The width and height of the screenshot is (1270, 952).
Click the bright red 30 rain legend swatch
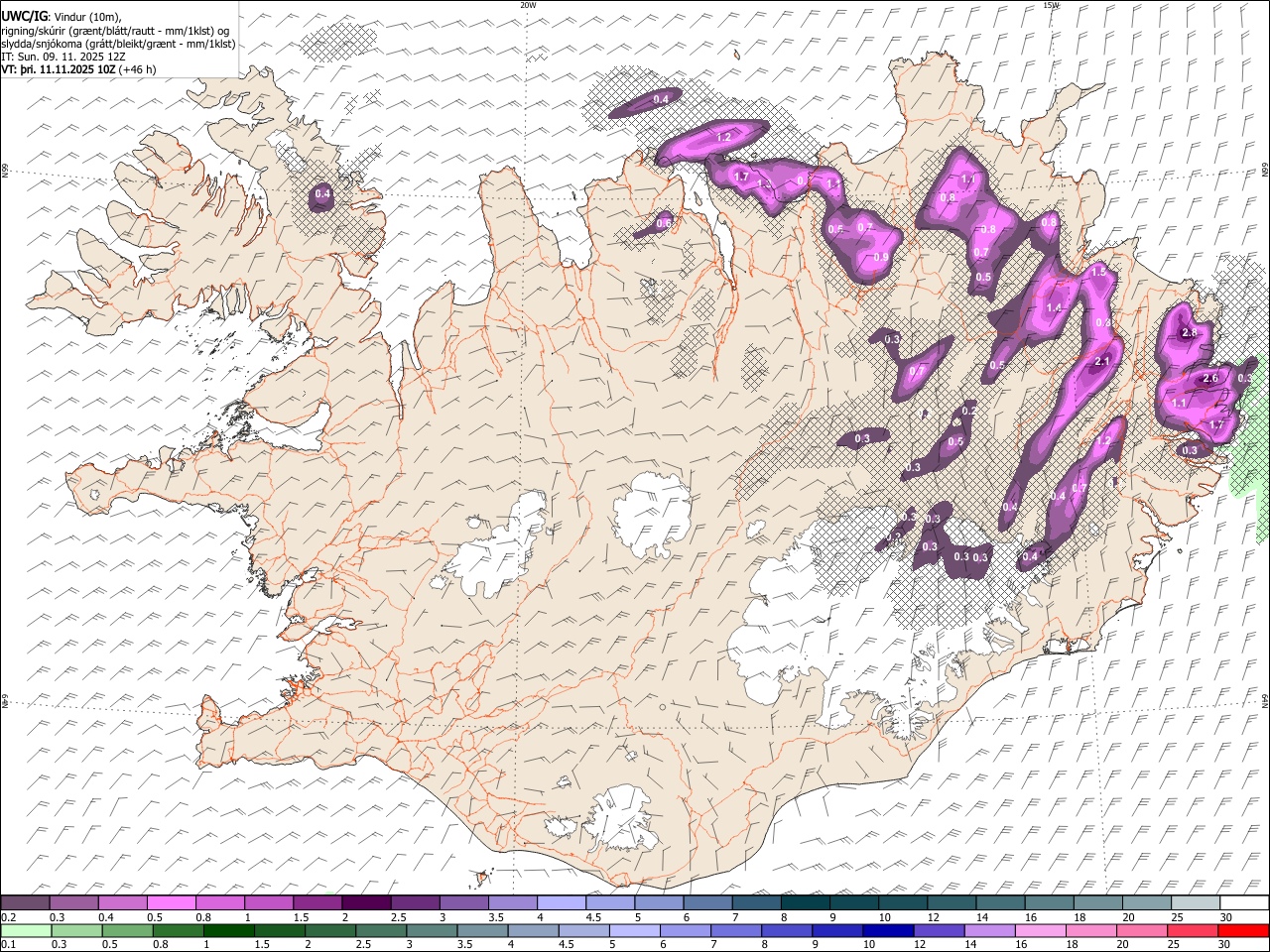point(1243,930)
